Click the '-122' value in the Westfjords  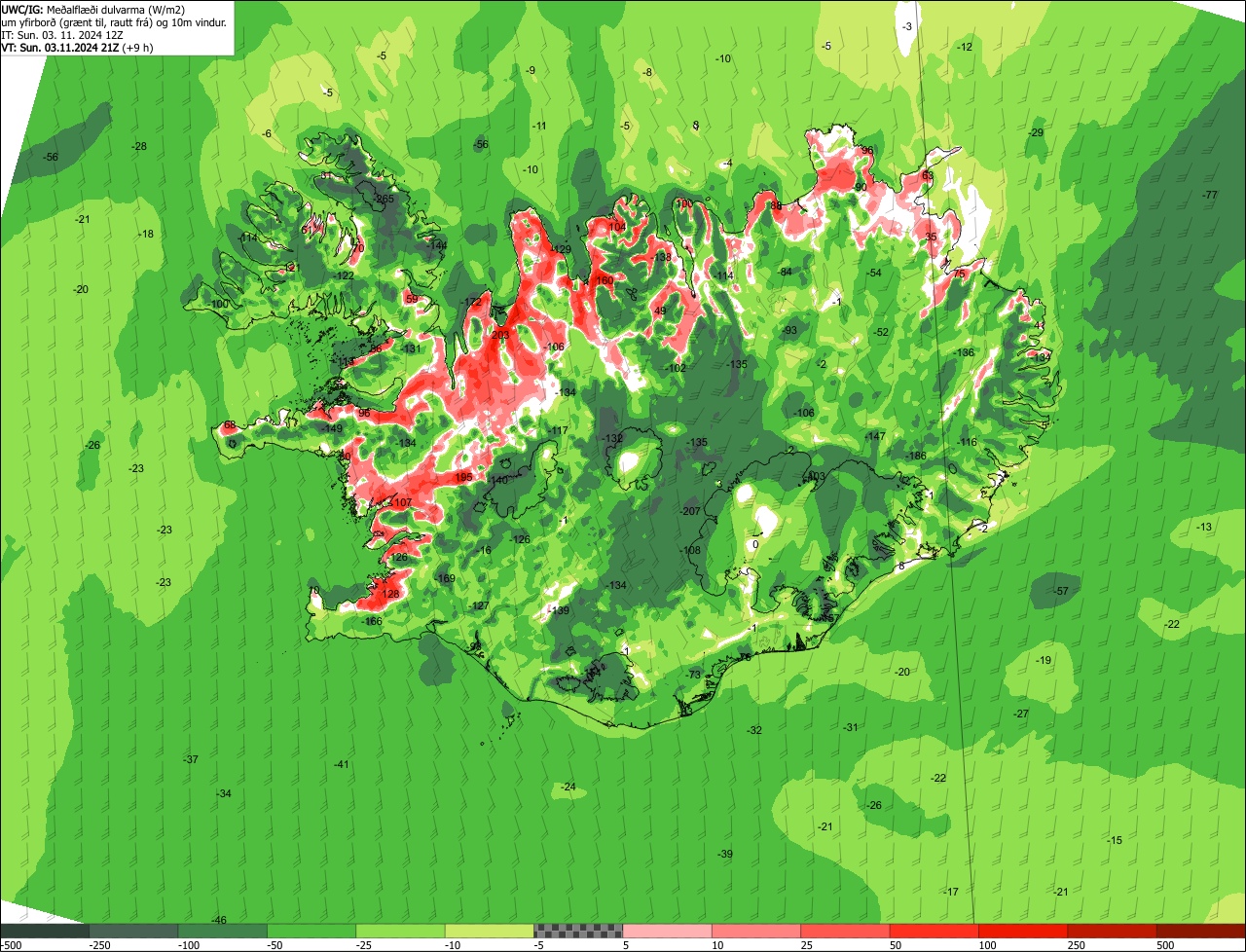pos(344,275)
